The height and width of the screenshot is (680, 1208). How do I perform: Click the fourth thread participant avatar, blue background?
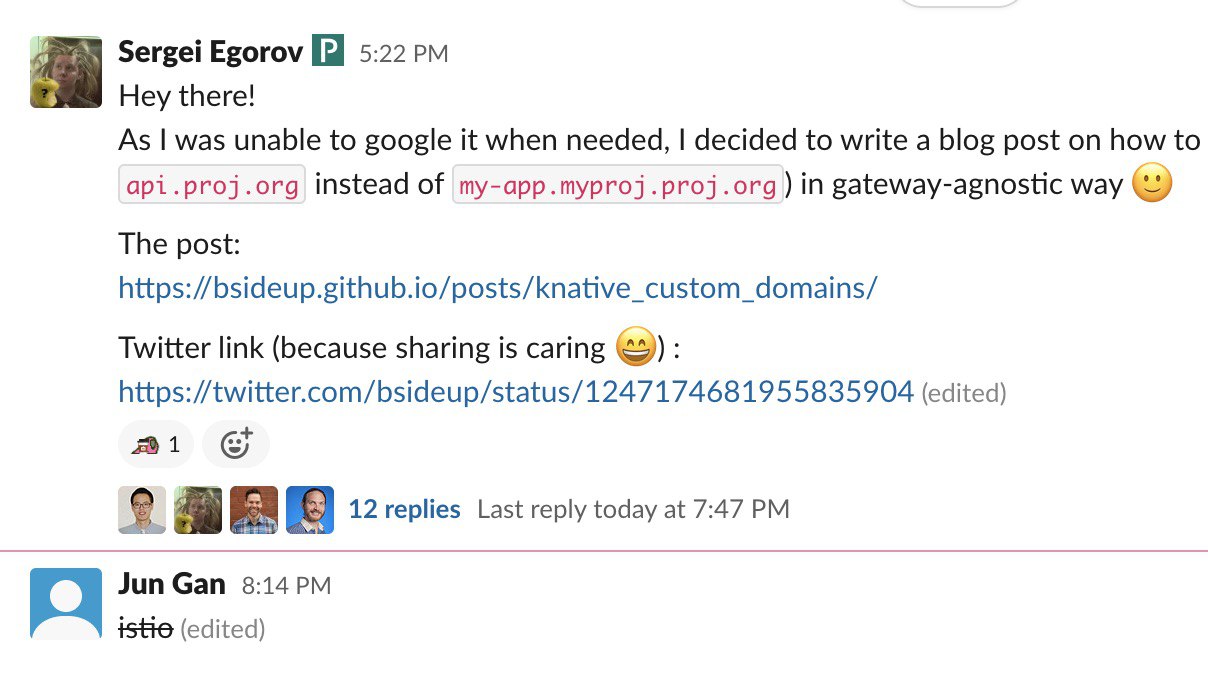coord(310,510)
